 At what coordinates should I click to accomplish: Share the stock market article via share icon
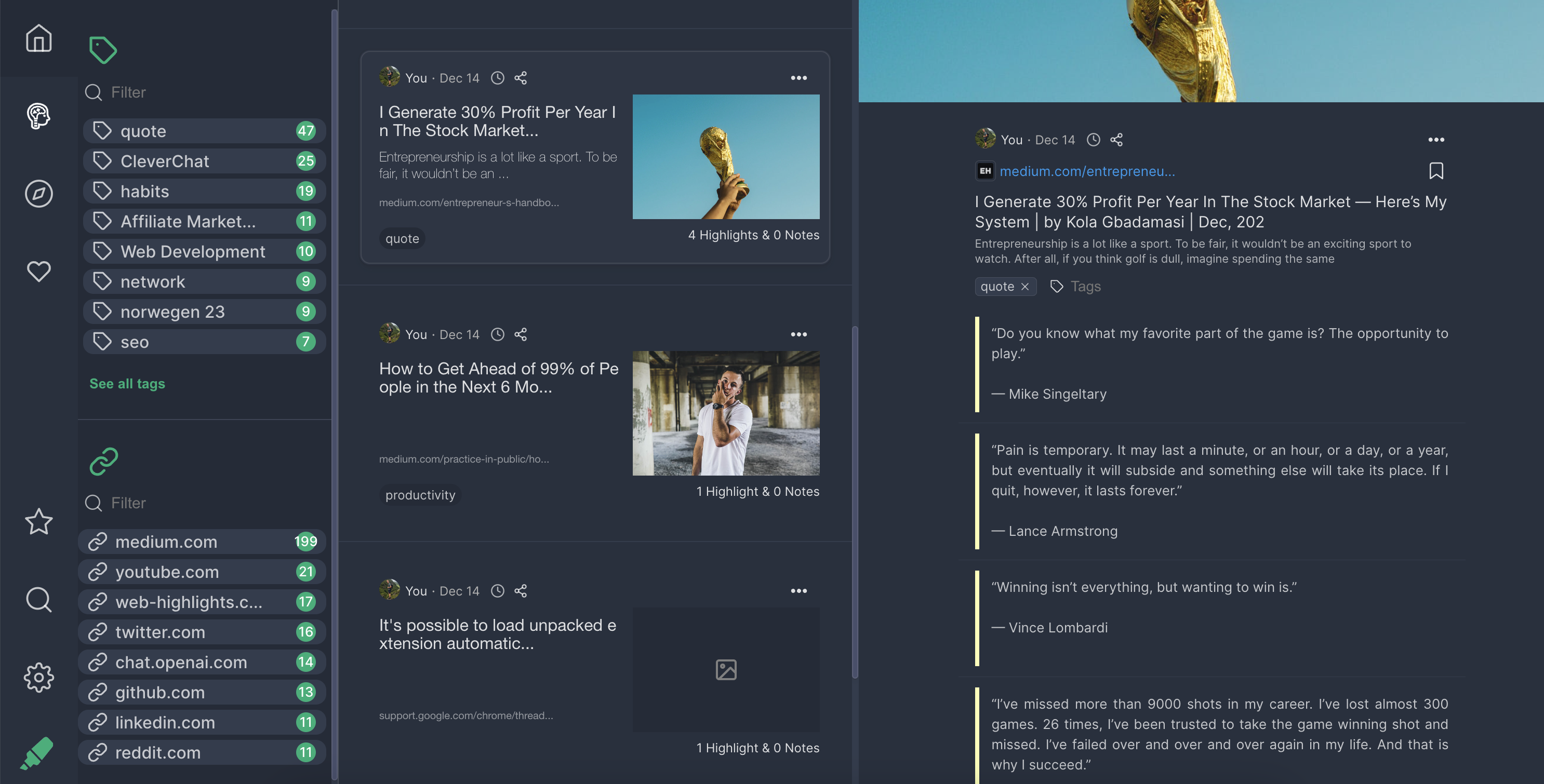pyautogui.click(x=521, y=77)
